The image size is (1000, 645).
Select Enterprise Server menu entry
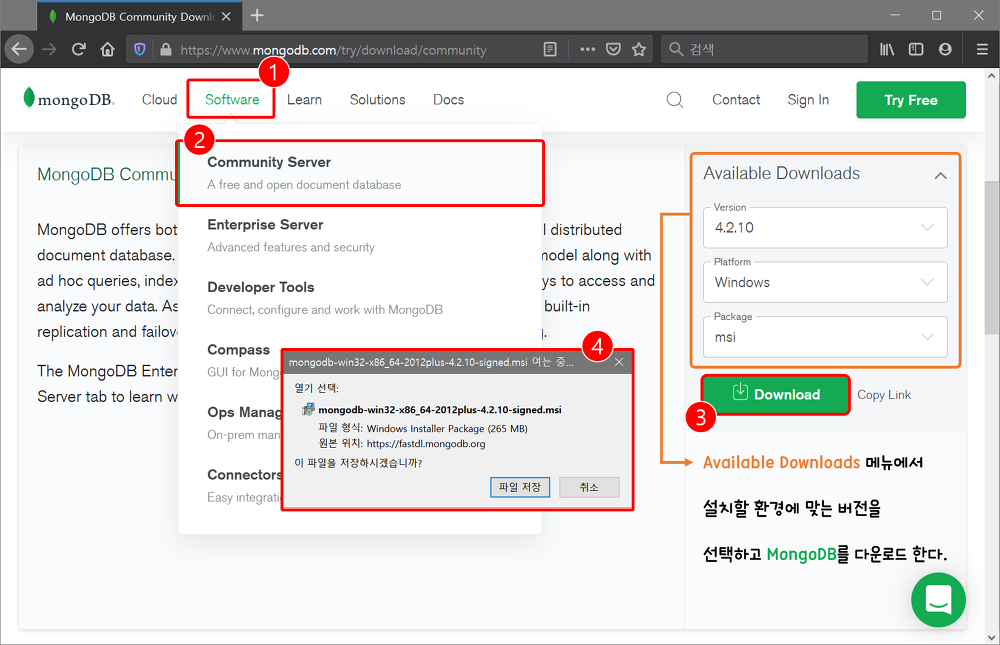pos(360,235)
